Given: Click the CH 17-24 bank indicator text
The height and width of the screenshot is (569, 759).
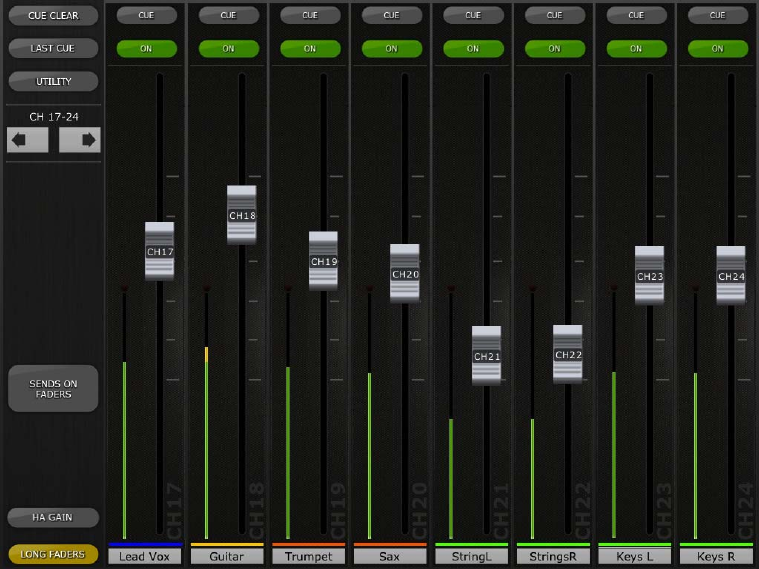Looking at the screenshot, I should pos(54,117).
